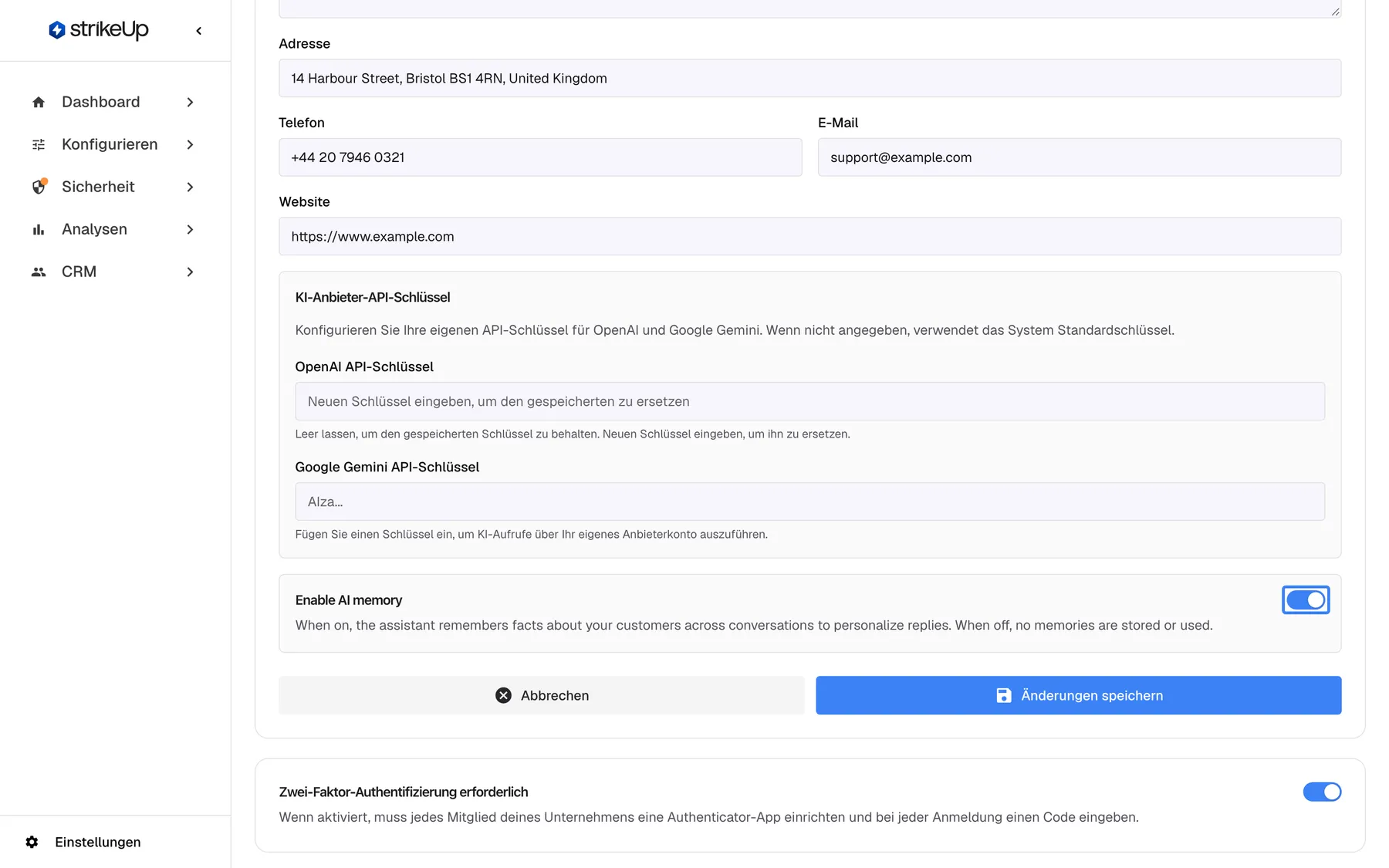Image resolution: width=1389 pixels, height=868 pixels.
Task: Open the Dashboard menu item
Action: (114, 102)
